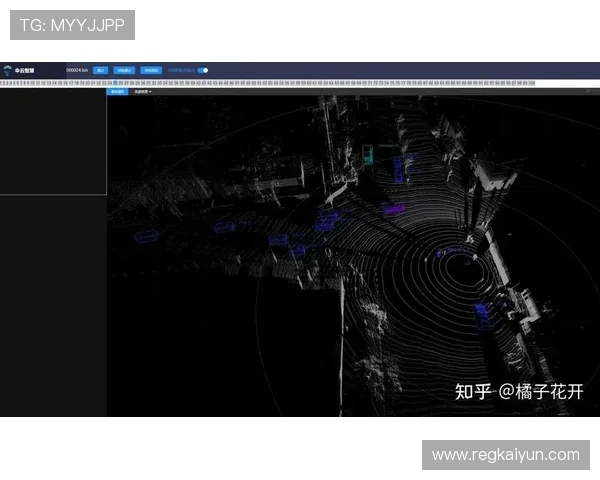This screenshot has width=600, height=480.
Task: Select the active blue tab above viewport
Action: 117,91
